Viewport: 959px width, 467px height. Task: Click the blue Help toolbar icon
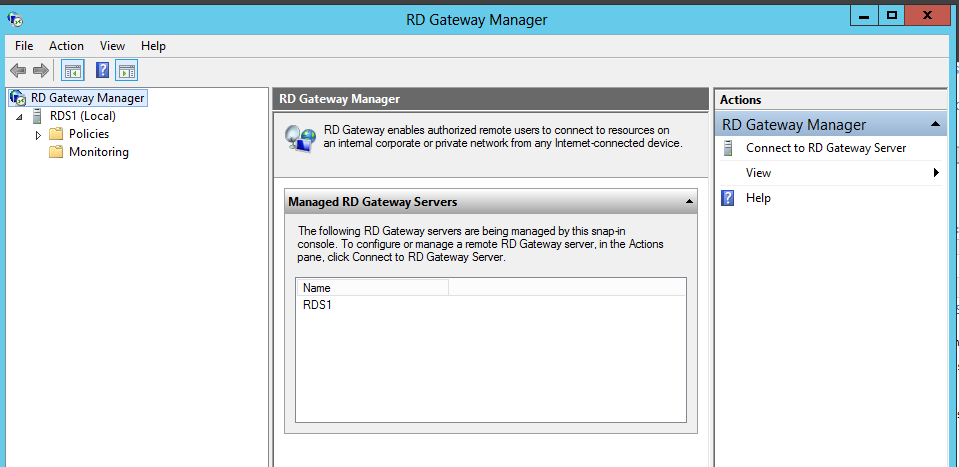point(103,71)
